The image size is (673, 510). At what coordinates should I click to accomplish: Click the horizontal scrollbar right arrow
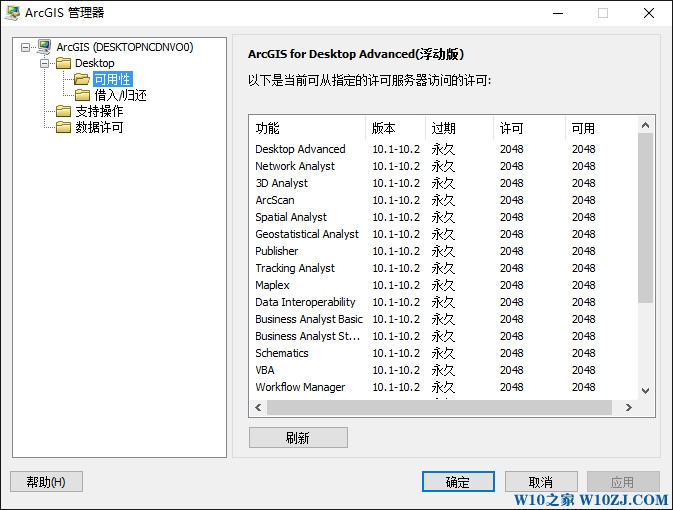point(628,408)
